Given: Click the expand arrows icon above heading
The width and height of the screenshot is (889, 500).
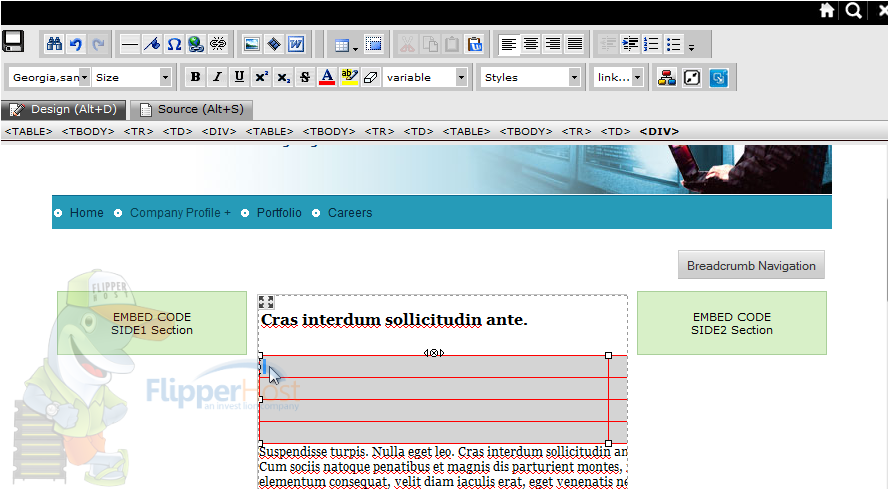Looking at the screenshot, I should pyautogui.click(x=266, y=302).
